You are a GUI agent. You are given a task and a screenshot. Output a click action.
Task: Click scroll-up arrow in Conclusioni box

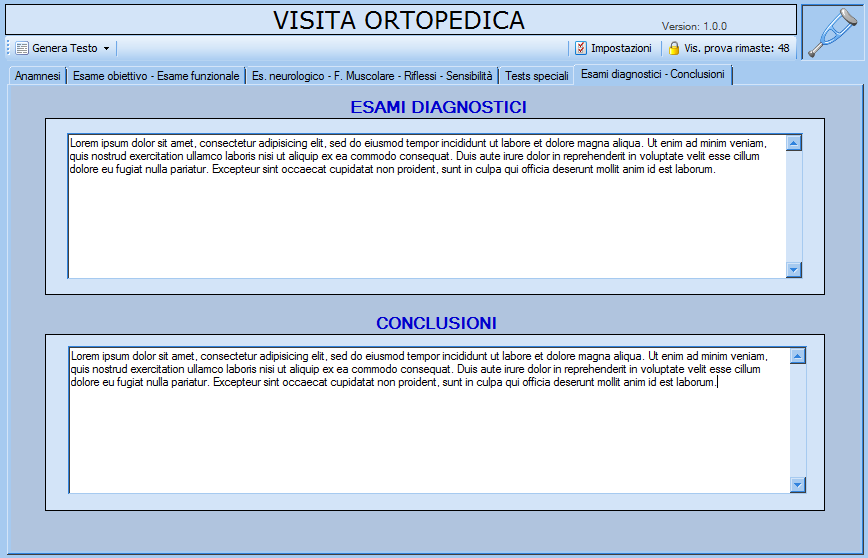[x=798, y=356]
